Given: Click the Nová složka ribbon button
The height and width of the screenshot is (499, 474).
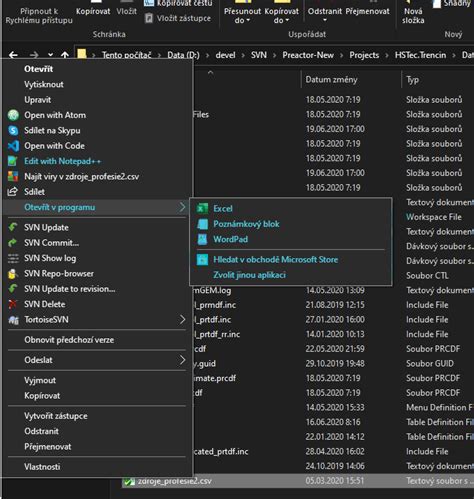Looking at the screenshot, I should tap(413, 16).
